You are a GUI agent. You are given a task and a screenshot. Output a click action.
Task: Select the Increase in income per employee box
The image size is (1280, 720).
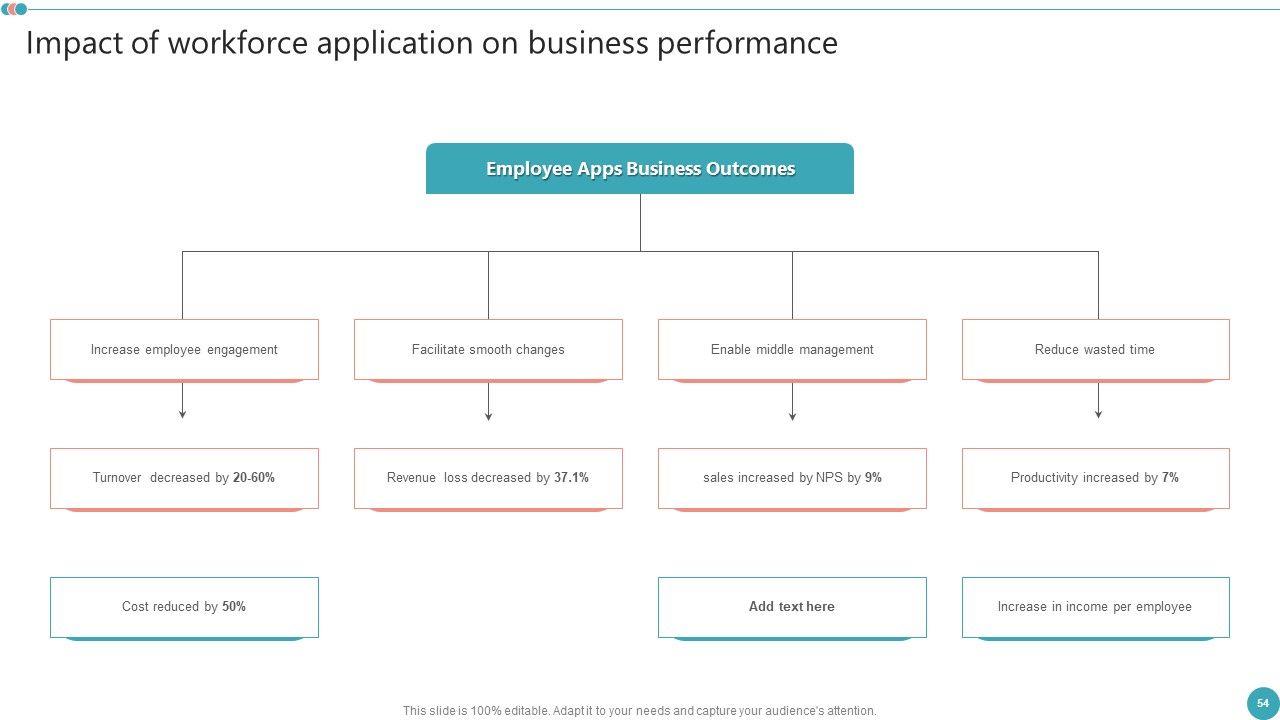click(1095, 607)
